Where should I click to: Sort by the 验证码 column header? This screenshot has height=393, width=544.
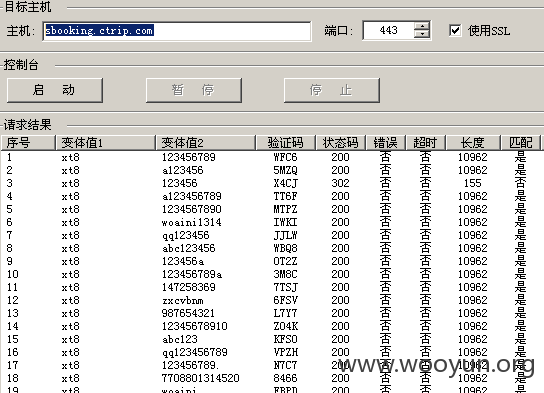click(x=285, y=143)
